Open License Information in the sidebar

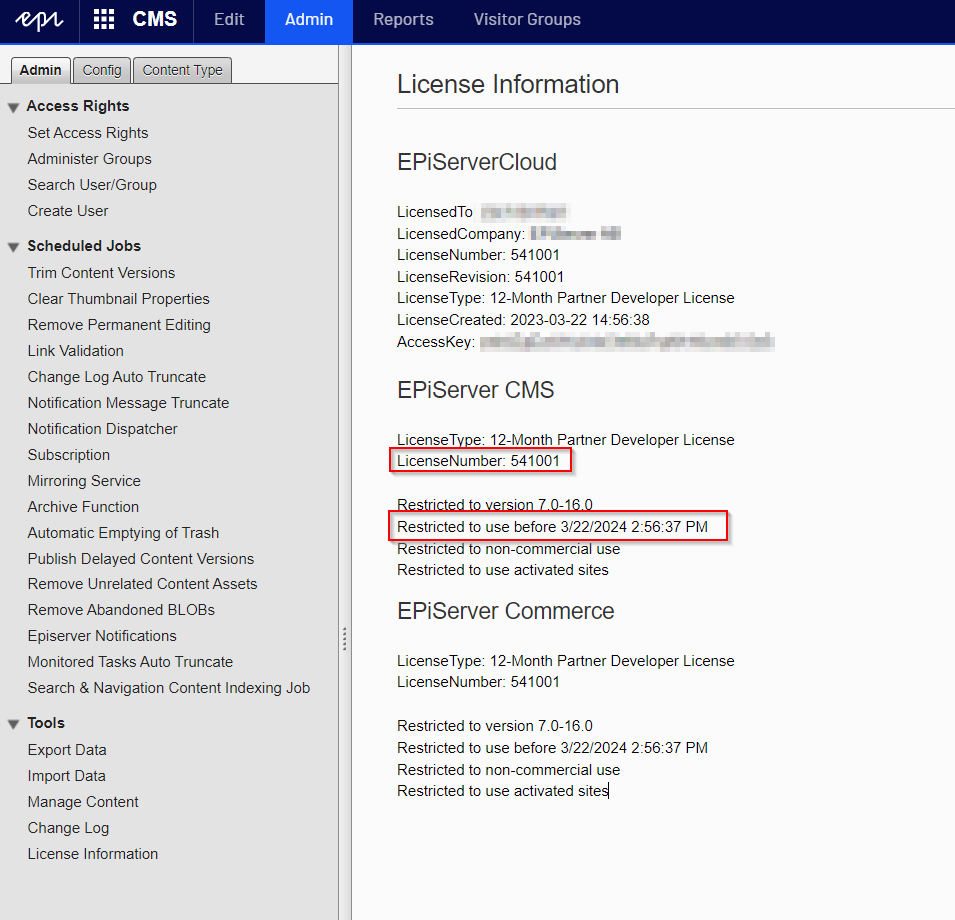(93, 854)
